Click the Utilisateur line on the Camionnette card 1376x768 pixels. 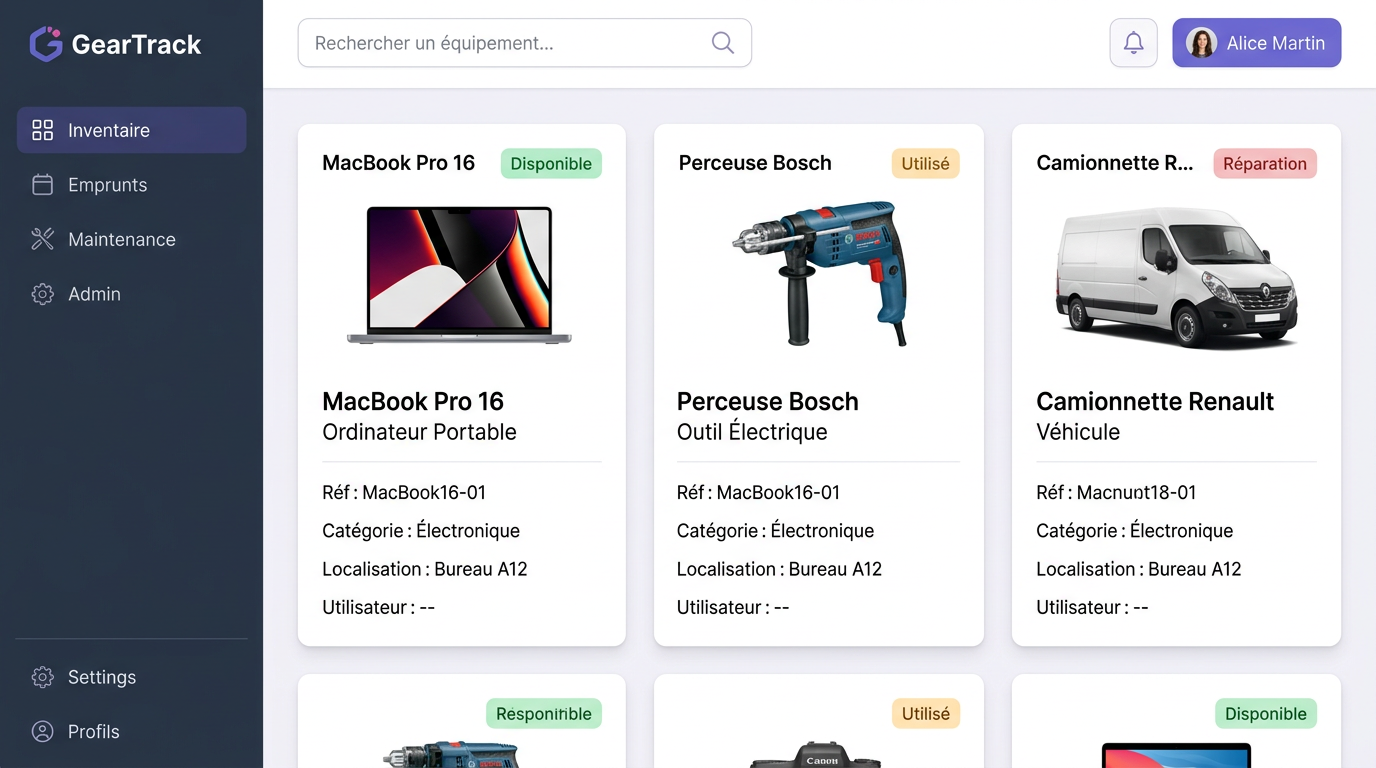point(1092,607)
